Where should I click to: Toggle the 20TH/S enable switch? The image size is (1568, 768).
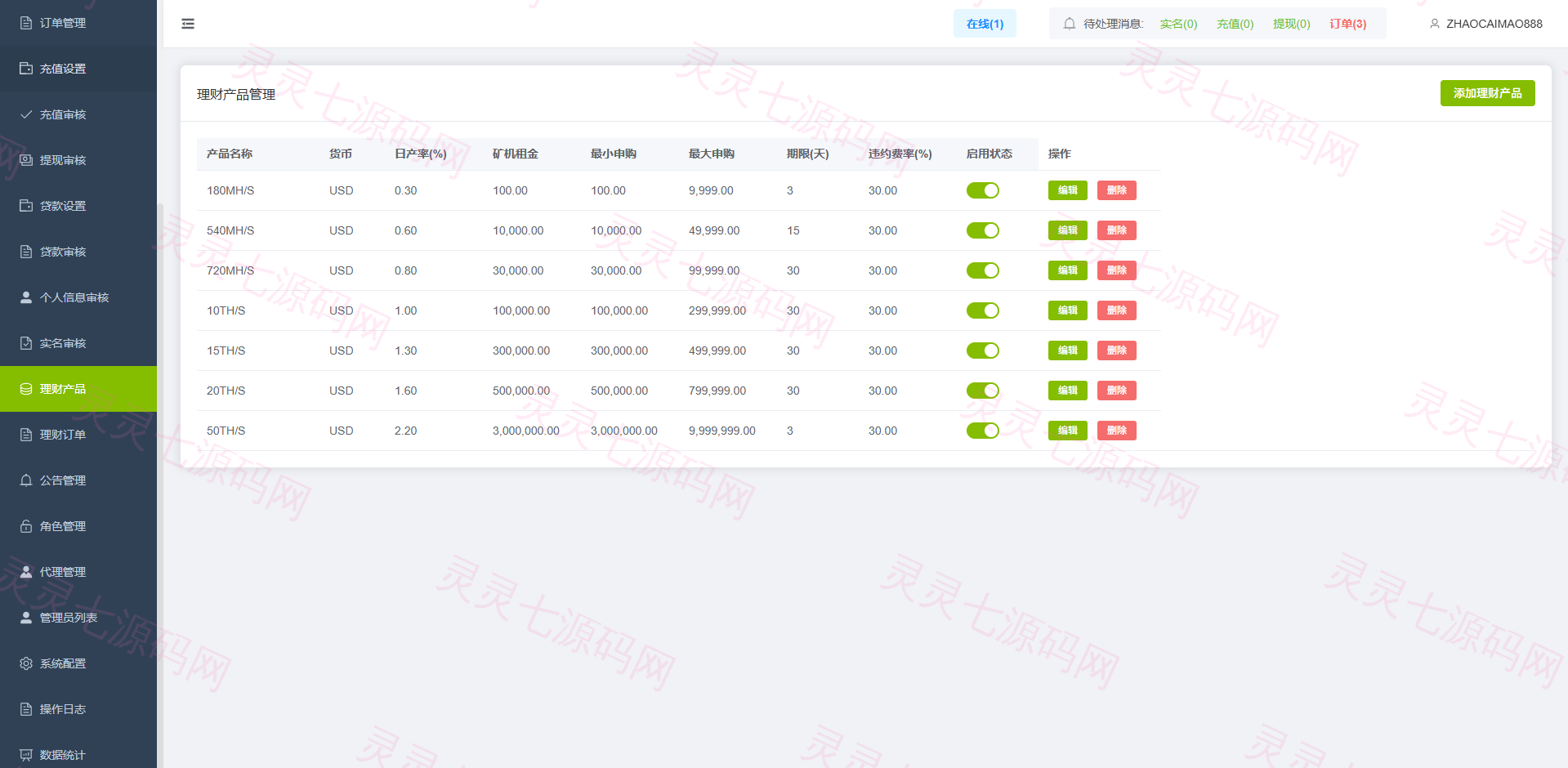click(983, 391)
